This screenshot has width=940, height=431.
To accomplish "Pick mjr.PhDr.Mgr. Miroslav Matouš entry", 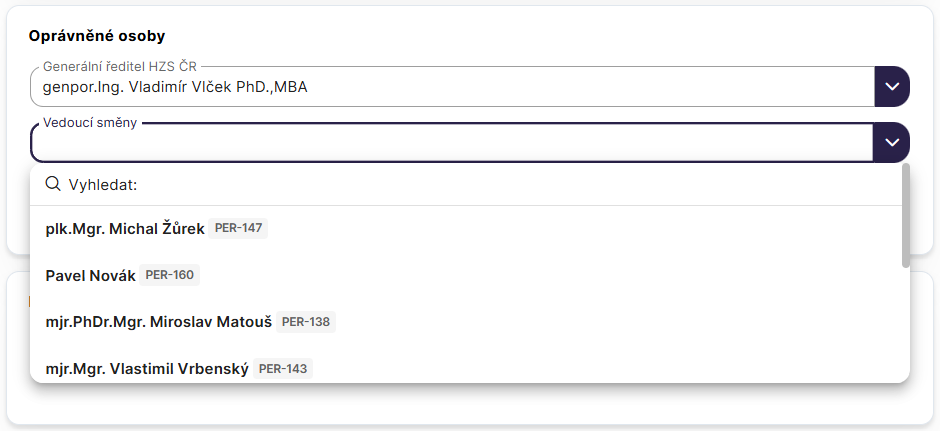I will [x=159, y=322].
